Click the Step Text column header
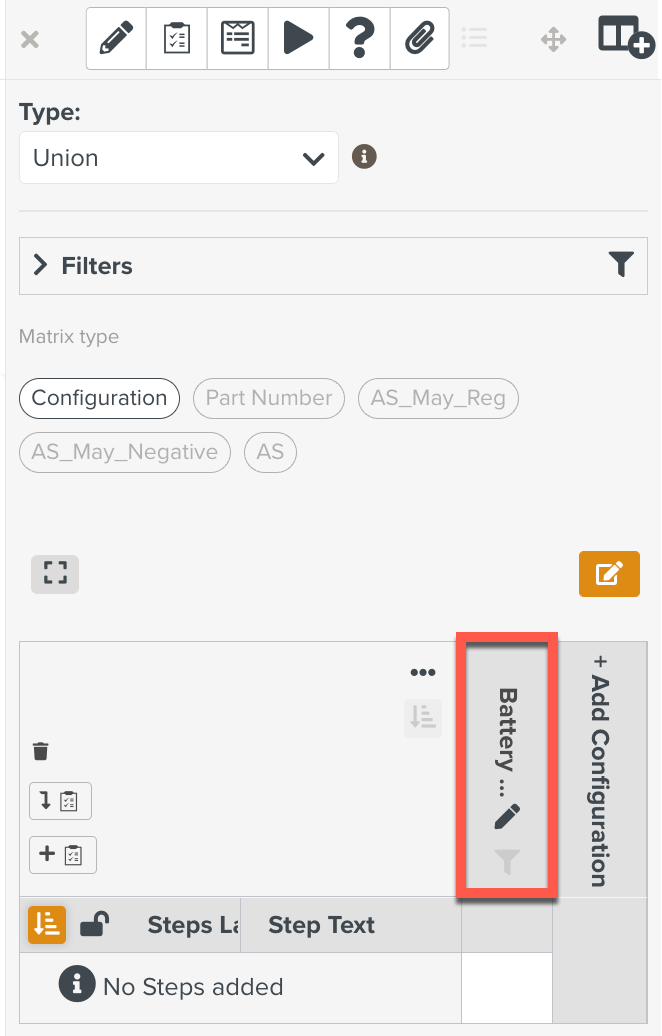The height and width of the screenshot is (1036, 662). pyautogui.click(x=321, y=925)
